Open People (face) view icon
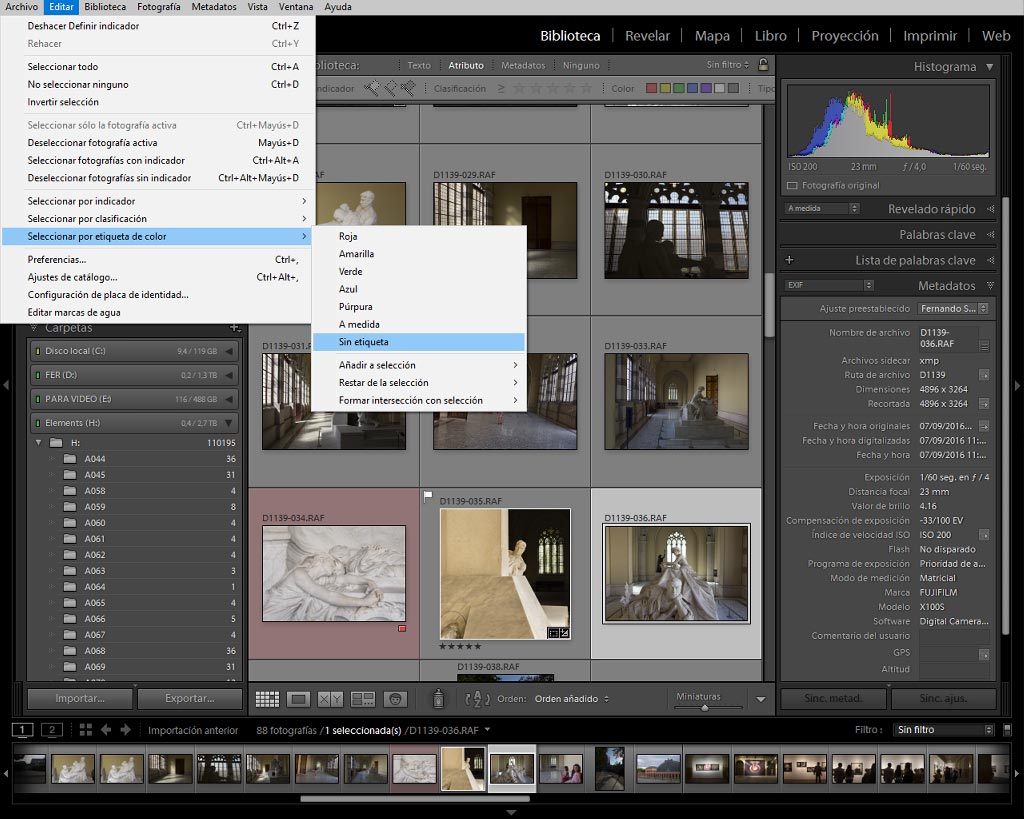Image resolution: width=1024 pixels, height=819 pixels. pyautogui.click(x=395, y=699)
